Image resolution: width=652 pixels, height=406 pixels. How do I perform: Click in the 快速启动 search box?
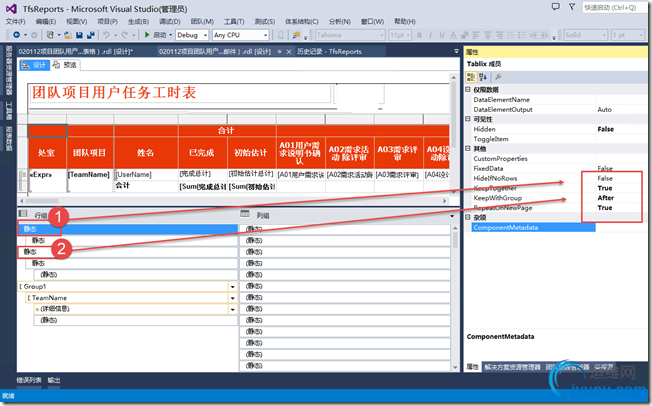pos(614,7)
